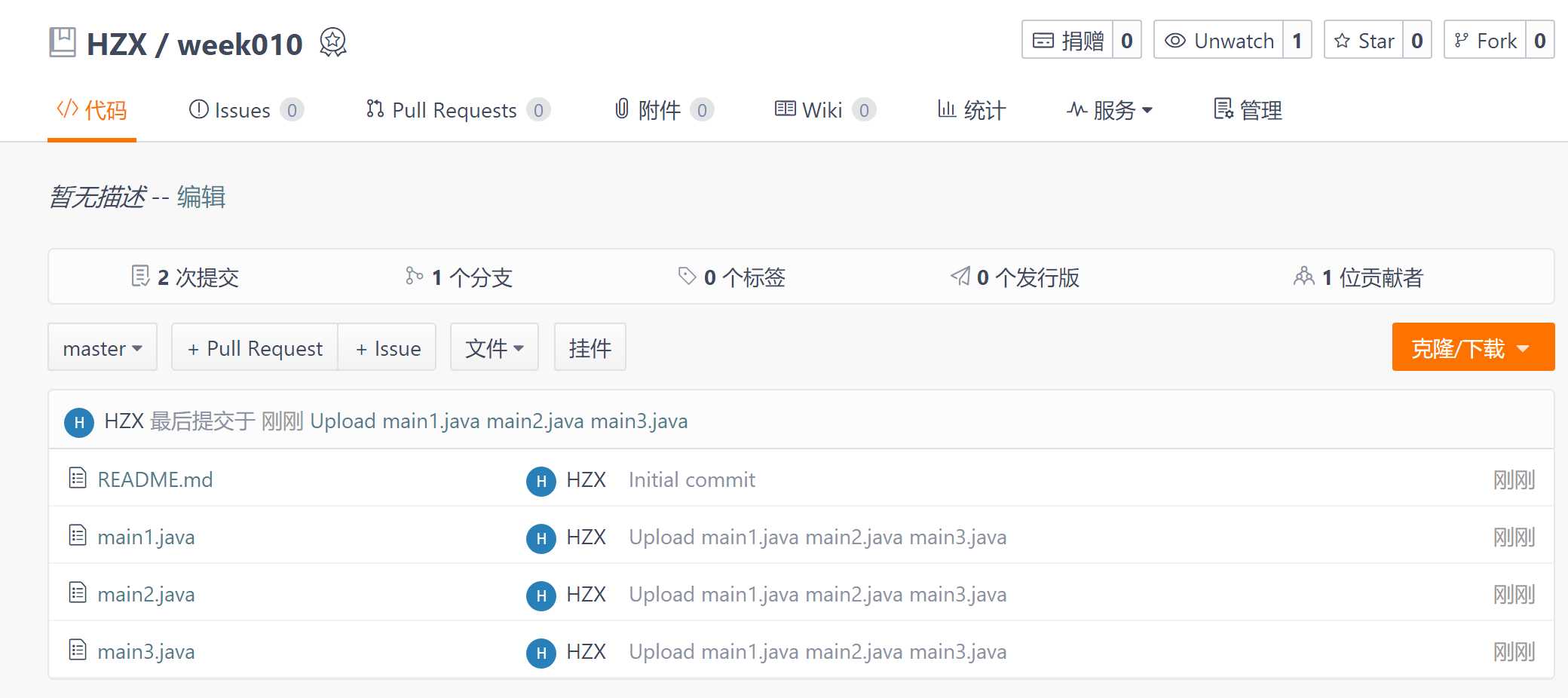Click HZX avatar in README.md row
This screenshot has height=698, width=1568.
pos(541,481)
